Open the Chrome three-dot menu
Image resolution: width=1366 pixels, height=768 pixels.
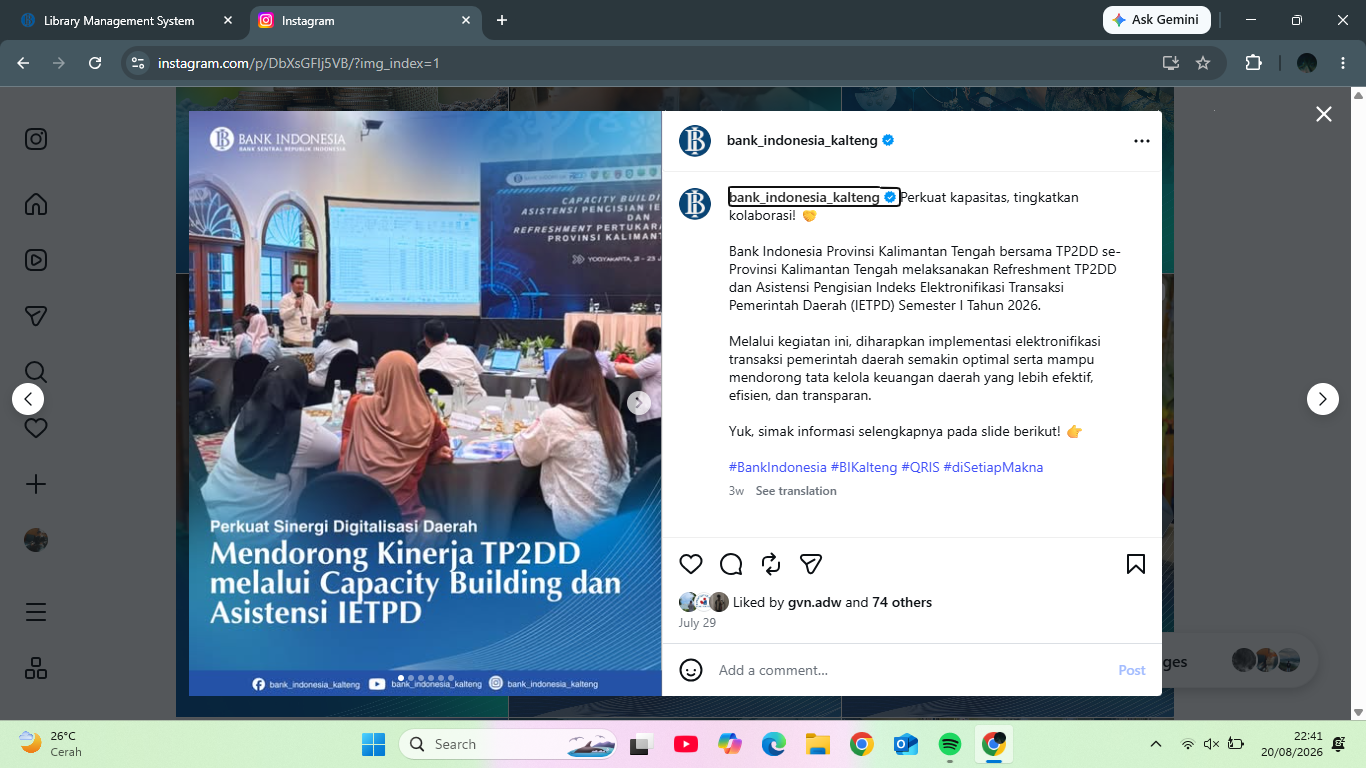(1343, 63)
